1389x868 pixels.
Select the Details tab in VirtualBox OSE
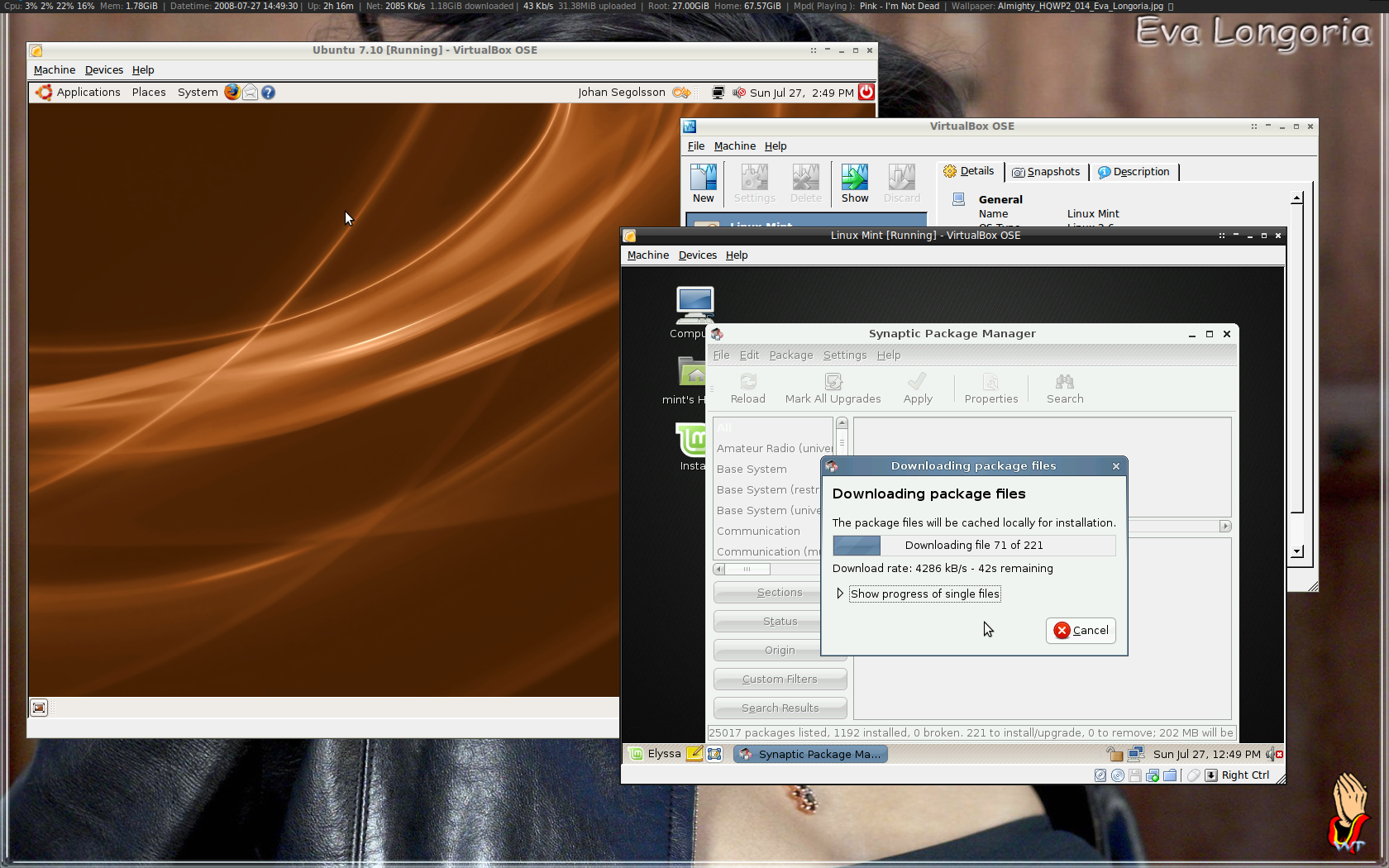(x=969, y=171)
